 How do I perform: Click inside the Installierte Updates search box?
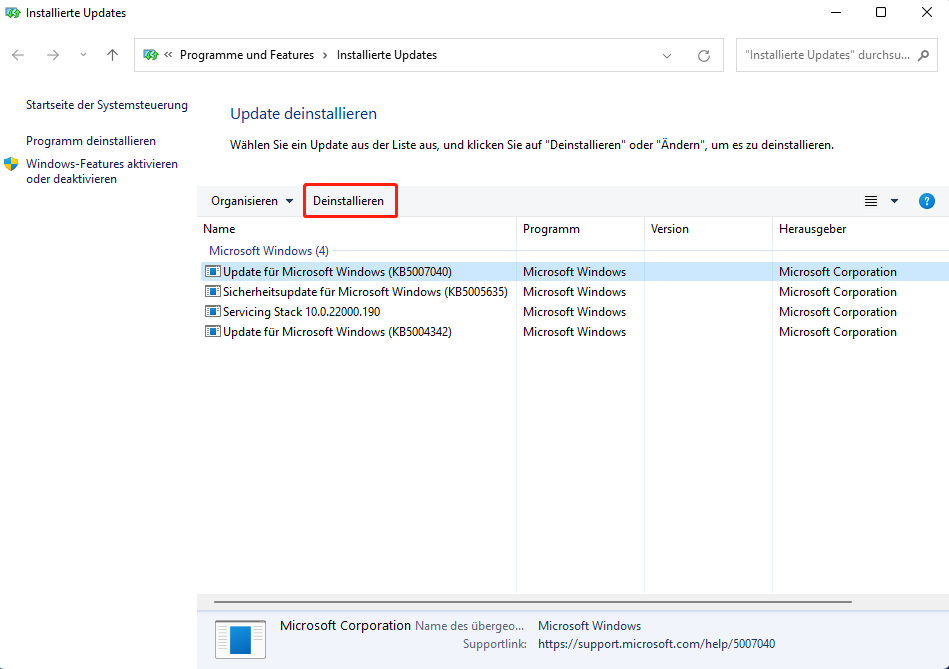tap(825, 56)
